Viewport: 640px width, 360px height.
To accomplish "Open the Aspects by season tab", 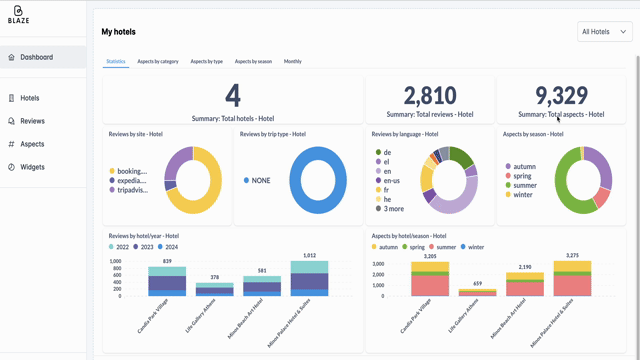I will tap(253, 61).
